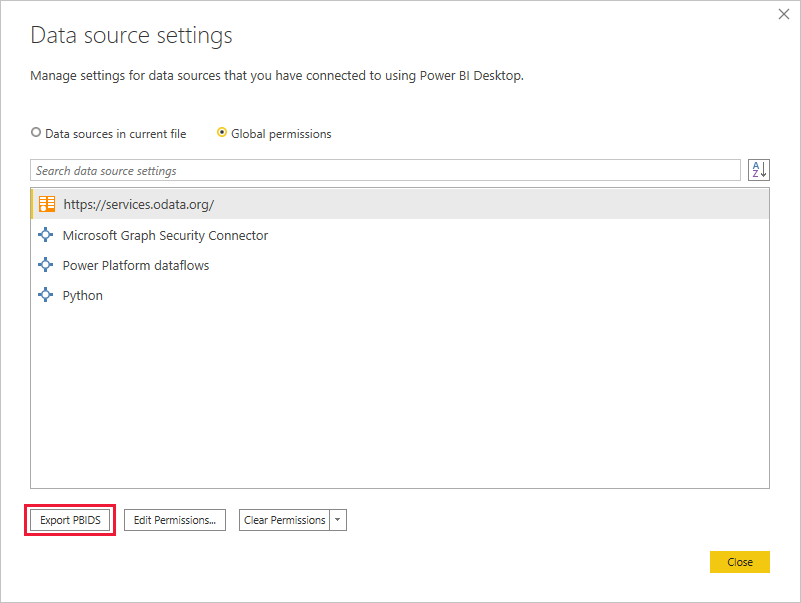Select https://services.odata.org/ entry

click(x=400, y=204)
